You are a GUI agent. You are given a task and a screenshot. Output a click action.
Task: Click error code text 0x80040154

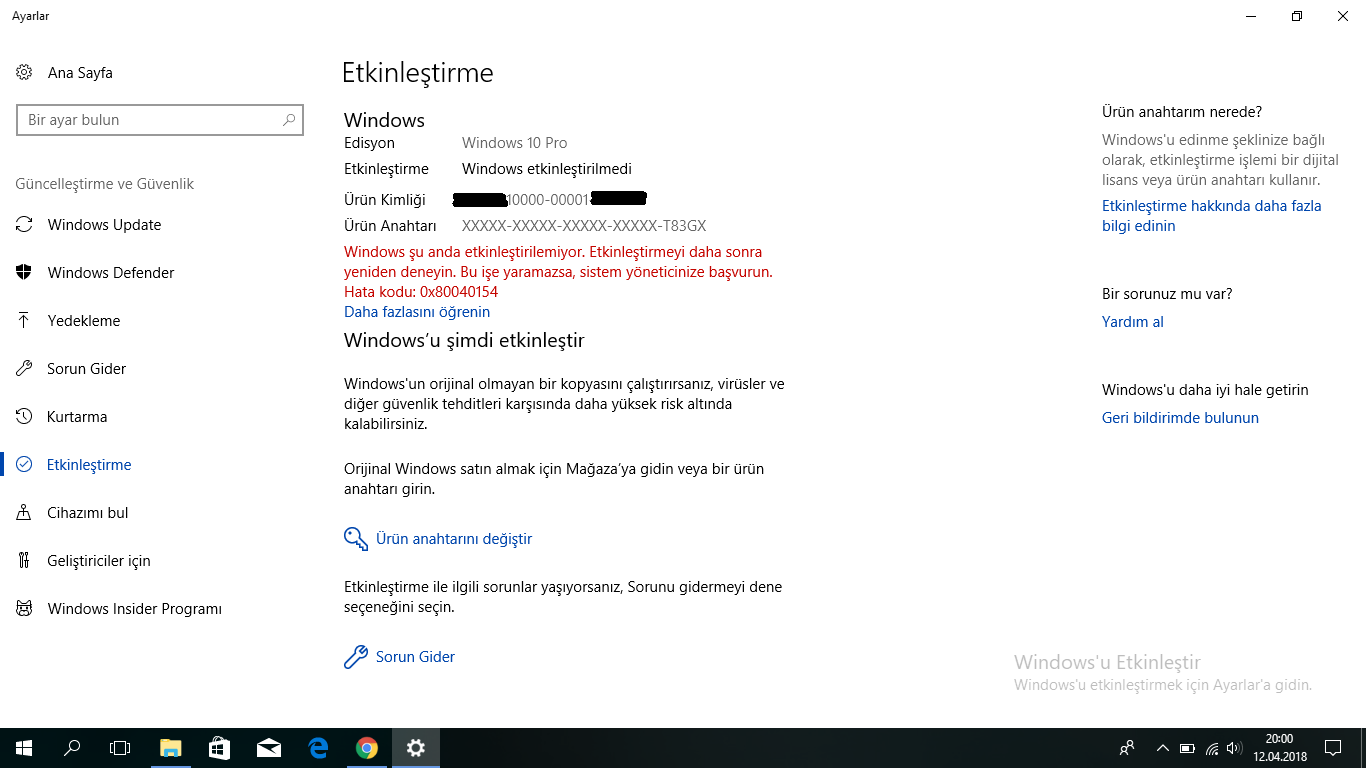point(459,292)
